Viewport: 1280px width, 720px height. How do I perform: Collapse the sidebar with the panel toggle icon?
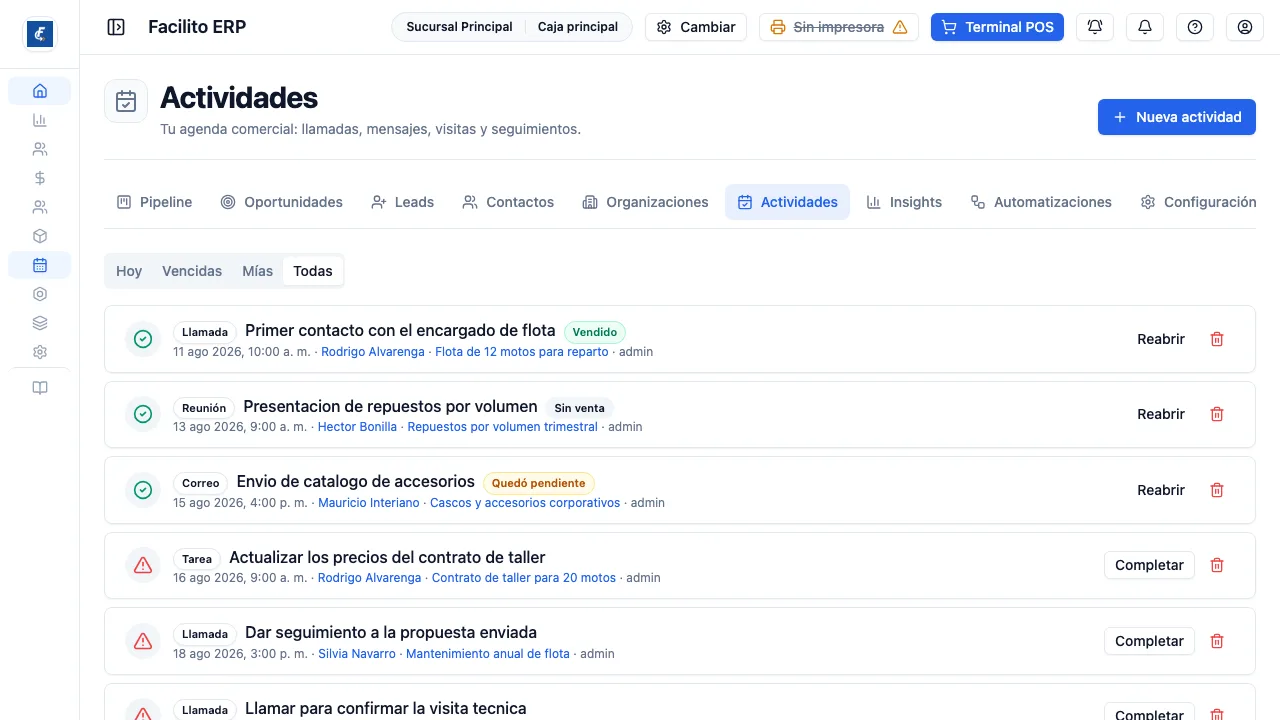[x=116, y=27]
